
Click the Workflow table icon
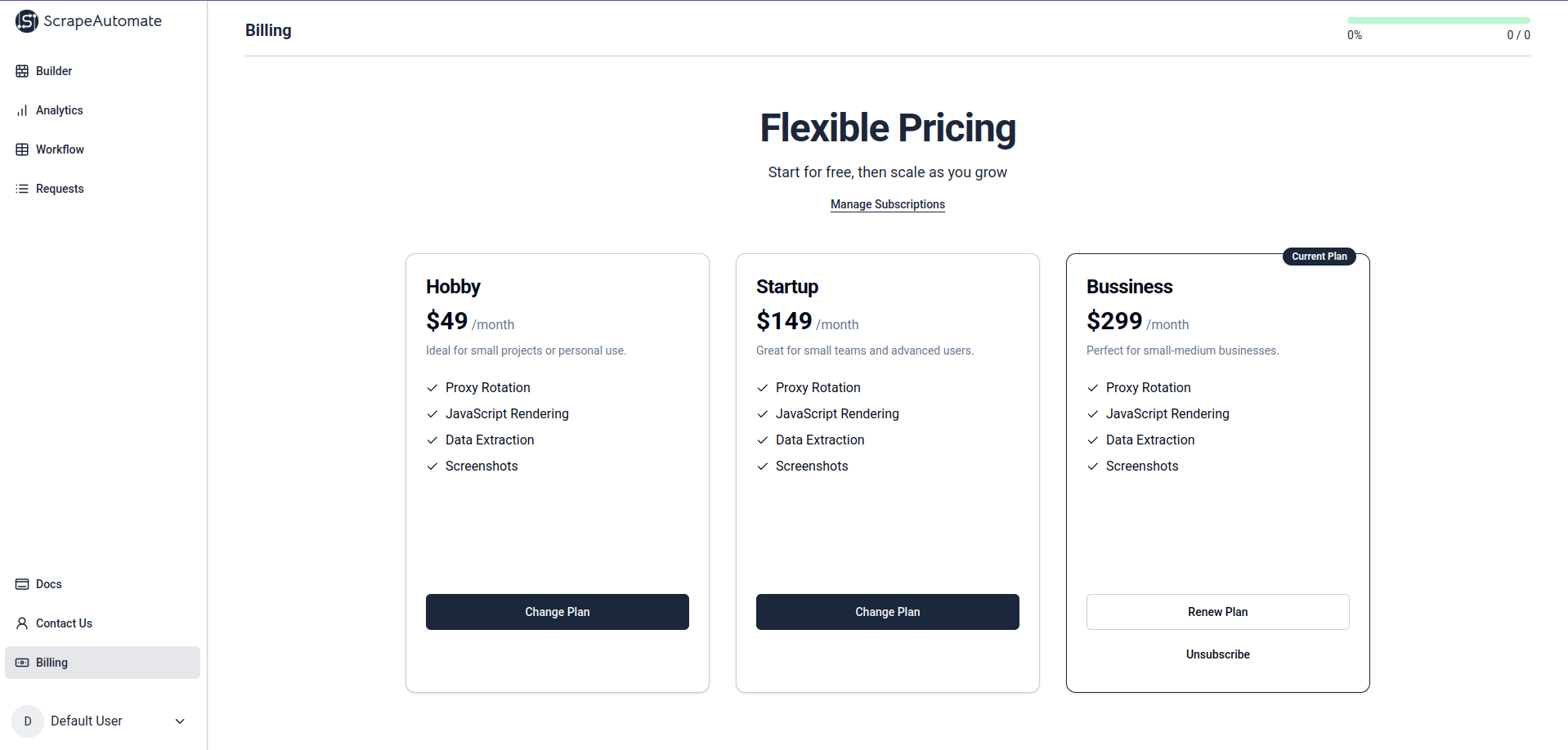(22, 150)
